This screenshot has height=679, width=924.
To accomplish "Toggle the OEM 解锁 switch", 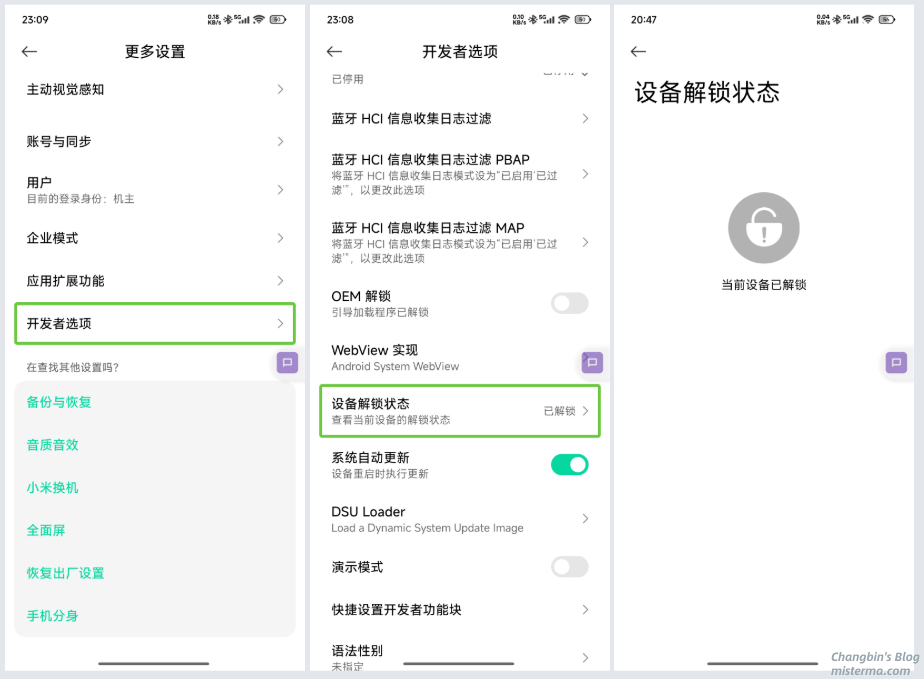I will [569, 303].
